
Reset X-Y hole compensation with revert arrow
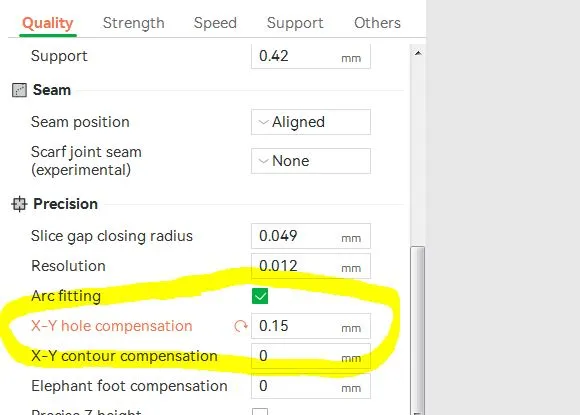pos(240,326)
